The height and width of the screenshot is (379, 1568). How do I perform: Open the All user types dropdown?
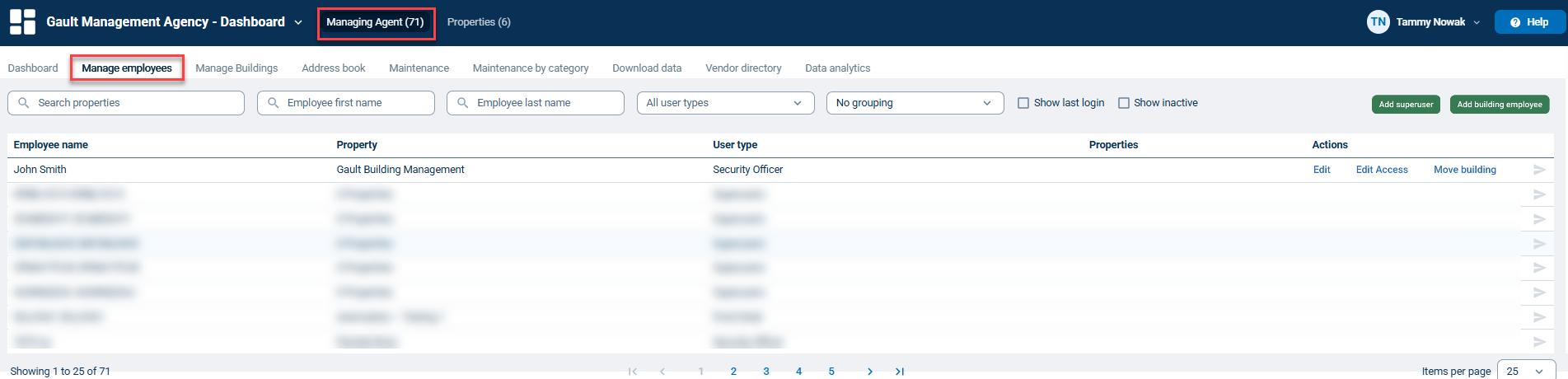click(x=725, y=103)
